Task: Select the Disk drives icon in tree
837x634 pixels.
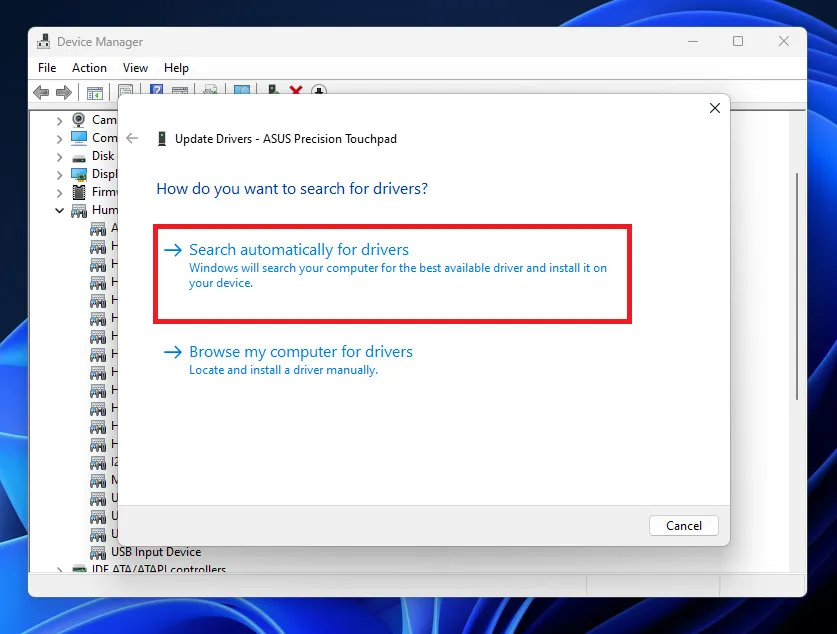Action: pyautogui.click(x=78, y=158)
